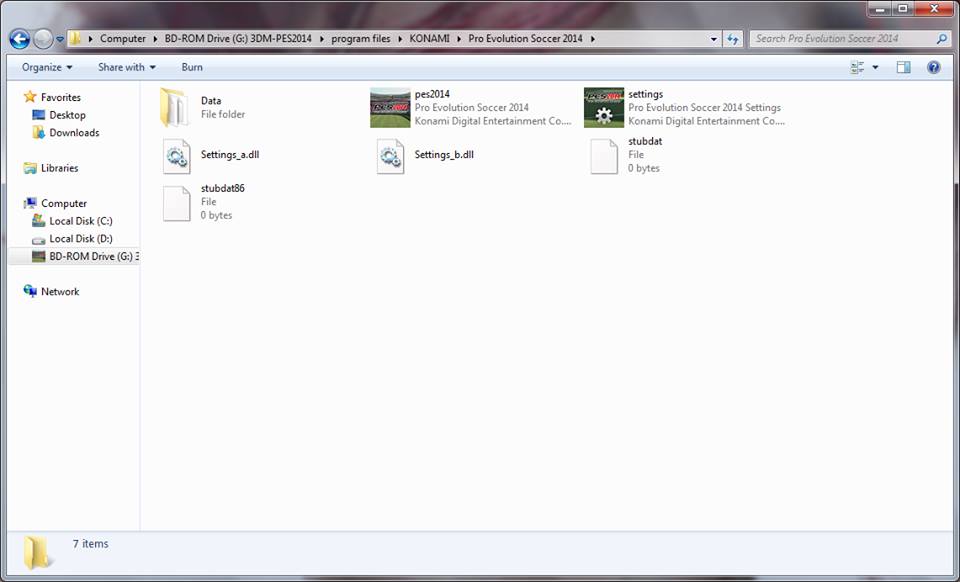Click the 7 items status bar text
960x582 pixels.
(x=91, y=544)
